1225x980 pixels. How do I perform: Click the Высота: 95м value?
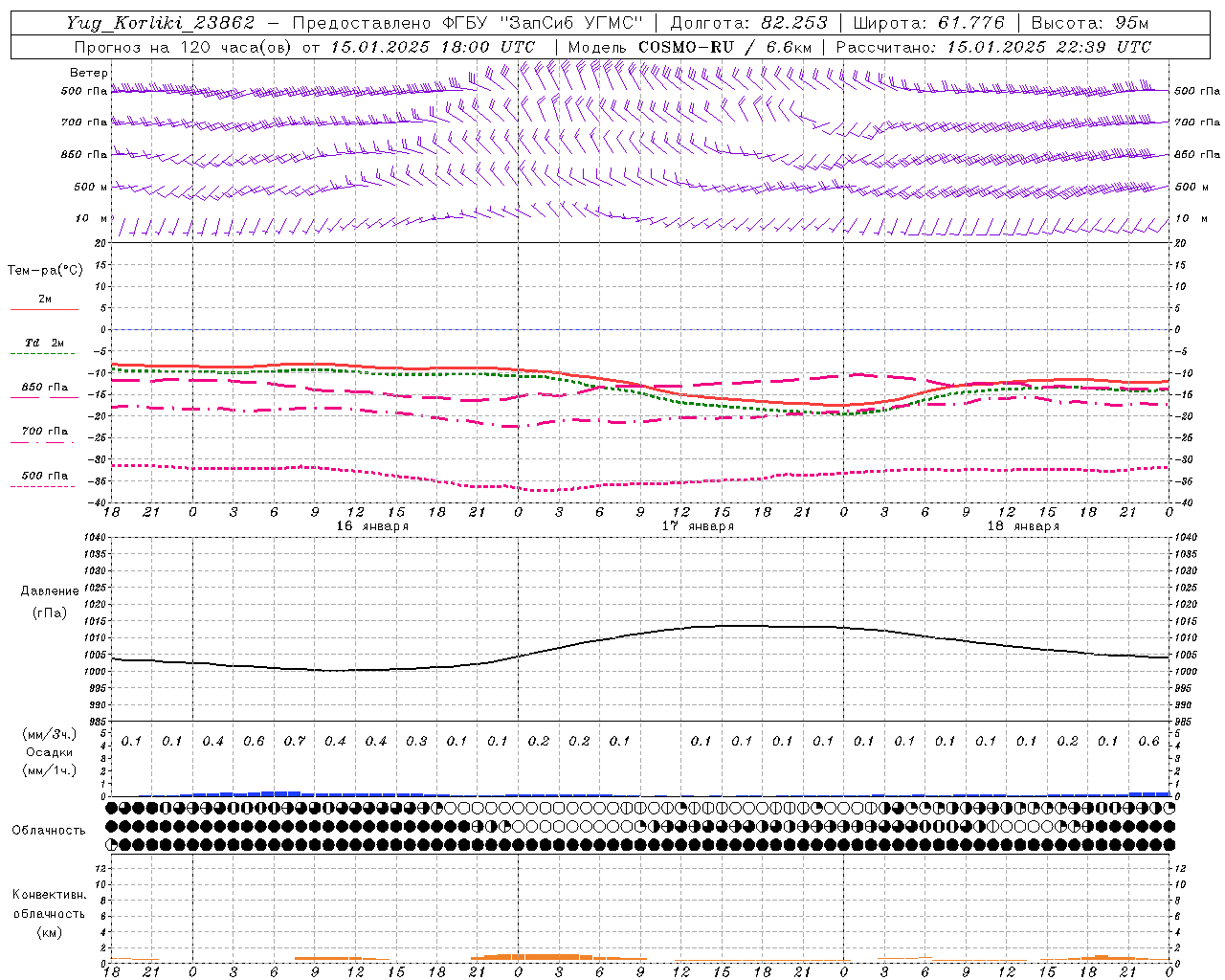(x=1089, y=23)
